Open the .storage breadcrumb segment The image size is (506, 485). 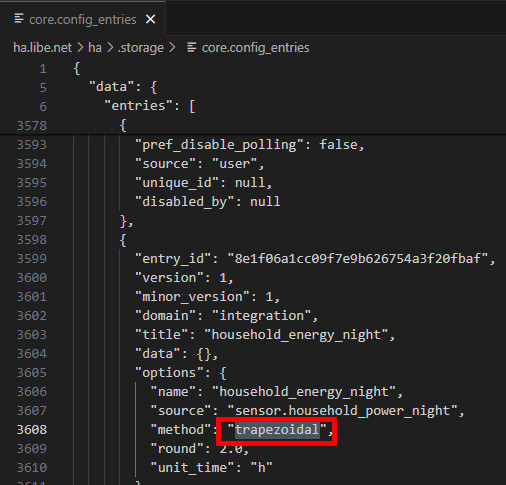(x=141, y=48)
